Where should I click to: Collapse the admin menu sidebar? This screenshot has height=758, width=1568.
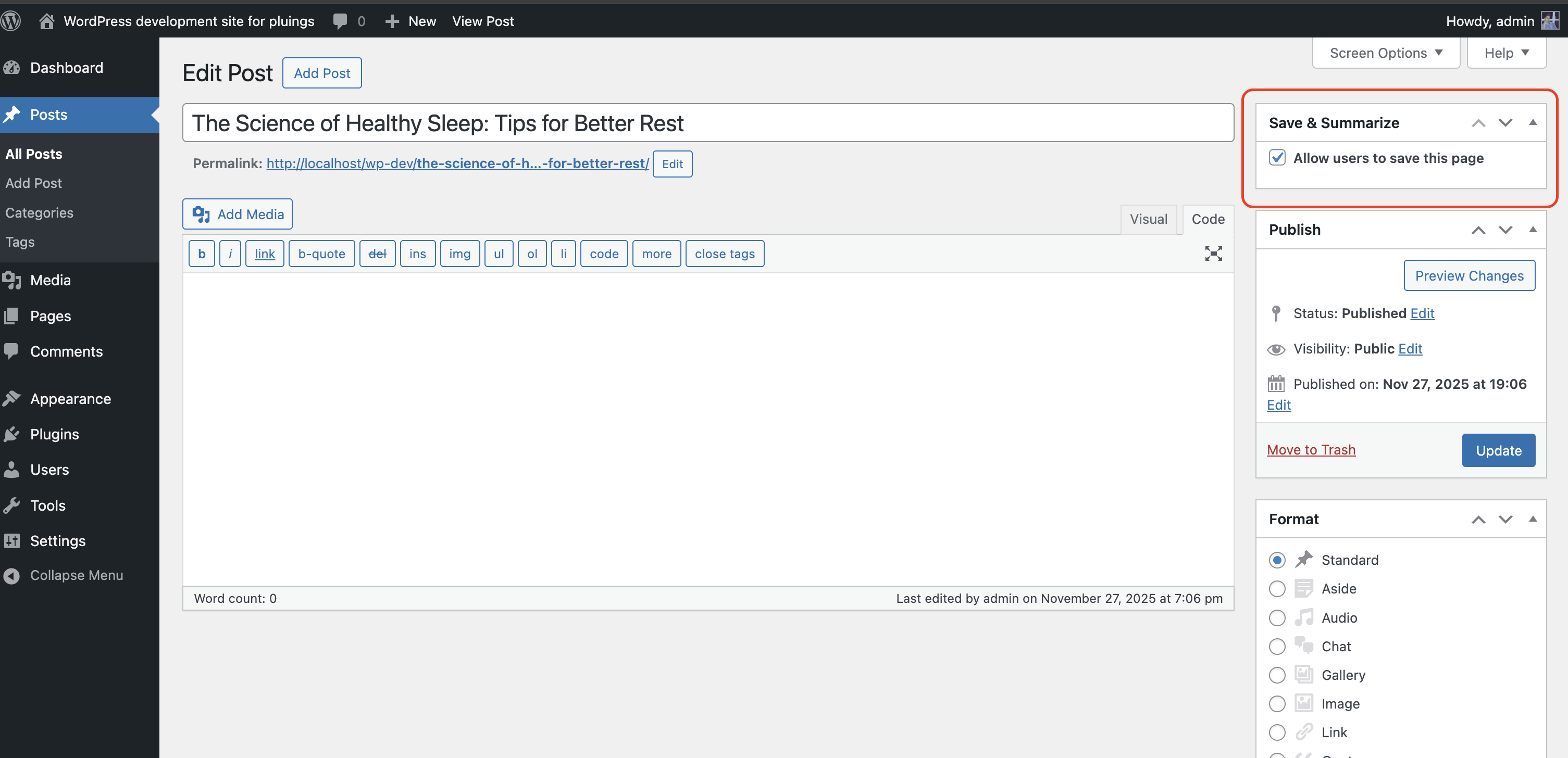12,575
